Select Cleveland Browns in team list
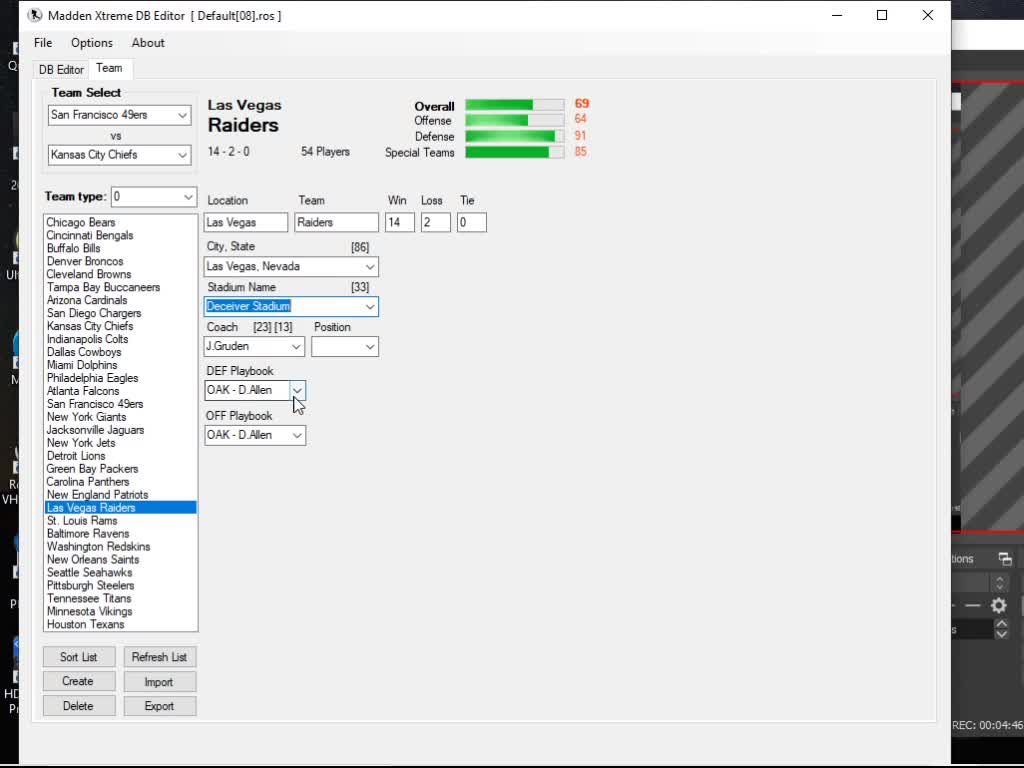The height and width of the screenshot is (768, 1024). 120,274
